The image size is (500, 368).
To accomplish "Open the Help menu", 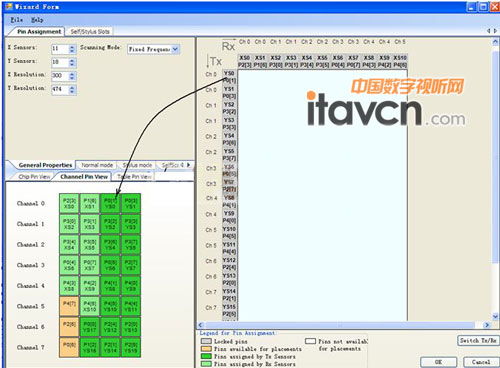I will tap(37, 20).
